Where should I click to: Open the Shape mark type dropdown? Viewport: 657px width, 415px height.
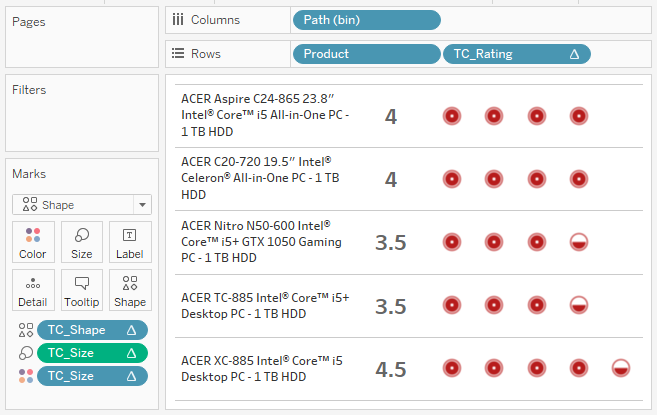(82, 205)
